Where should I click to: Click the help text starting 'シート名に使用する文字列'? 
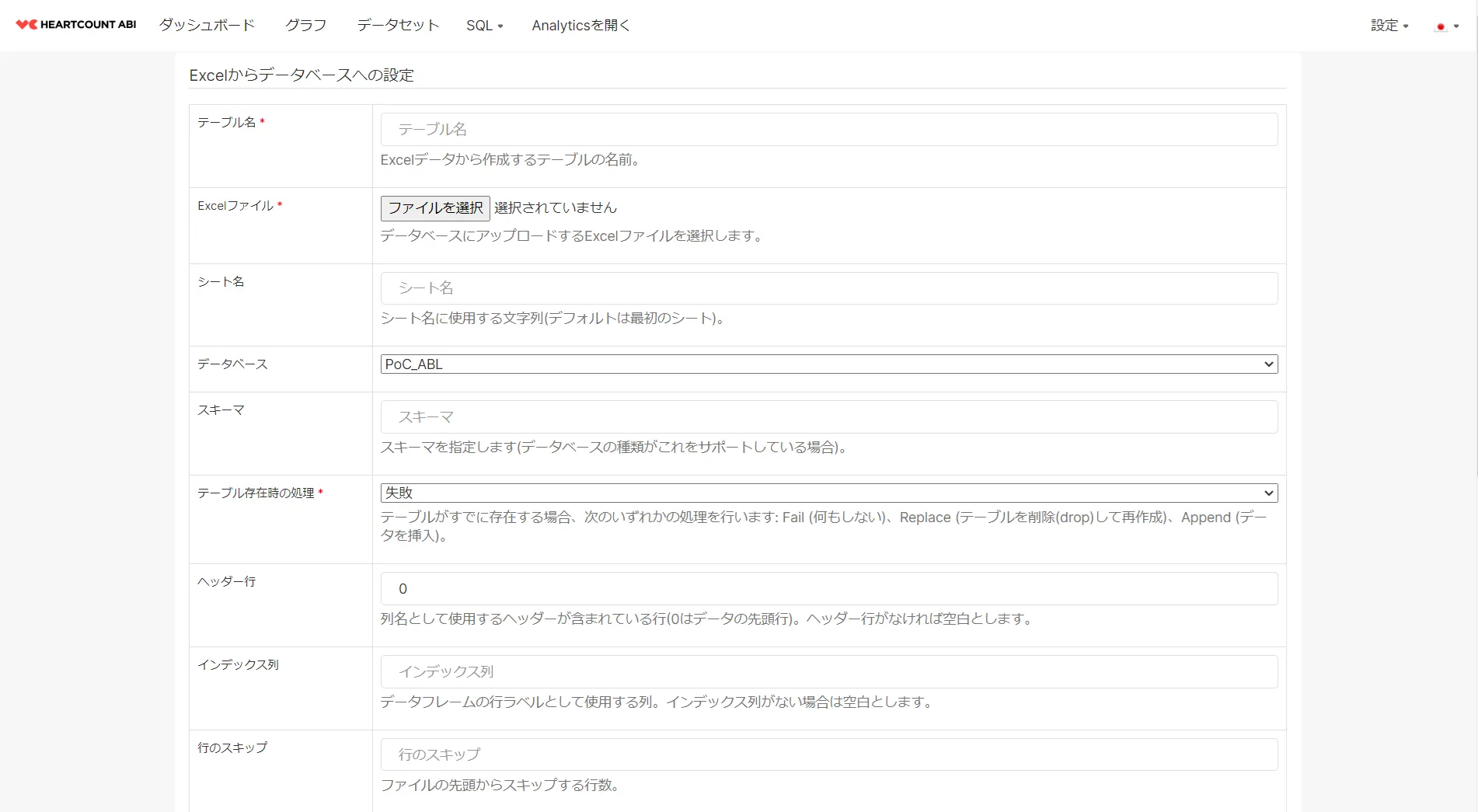point(553,319)
